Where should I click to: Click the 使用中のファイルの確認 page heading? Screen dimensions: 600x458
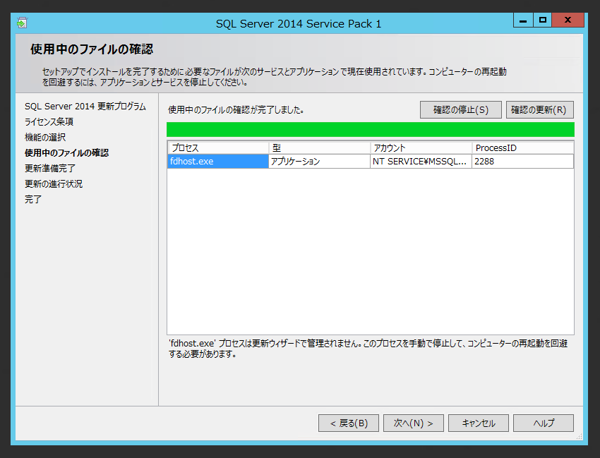(92, 49)
